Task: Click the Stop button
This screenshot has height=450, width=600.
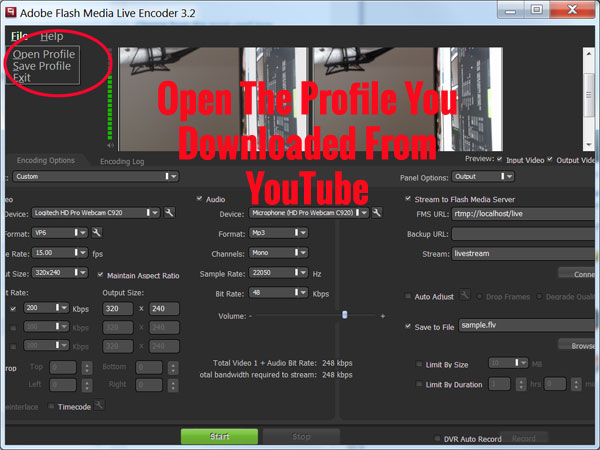Action: coord(301,436)
